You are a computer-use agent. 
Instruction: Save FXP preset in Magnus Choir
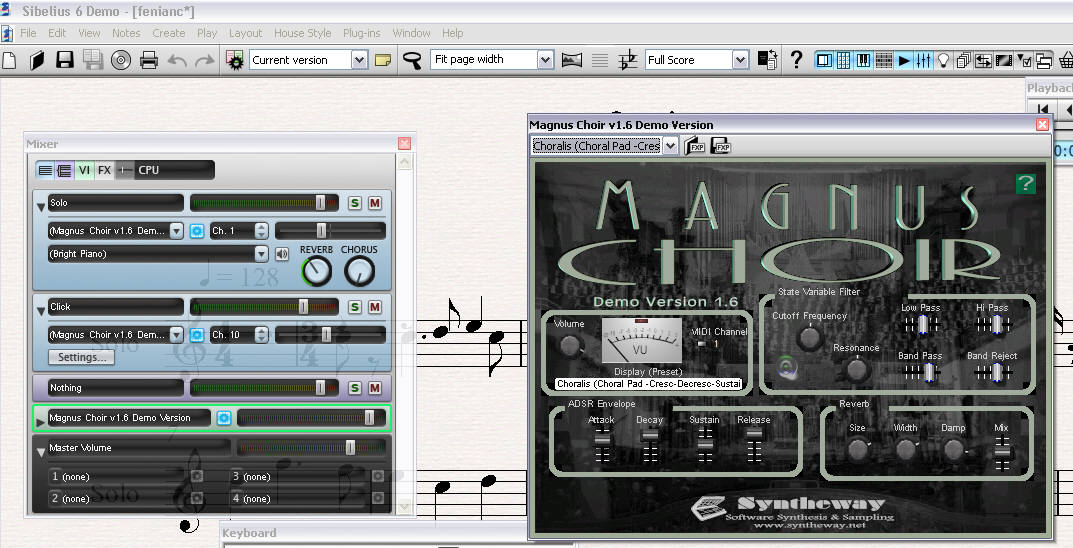pos(721,146)
